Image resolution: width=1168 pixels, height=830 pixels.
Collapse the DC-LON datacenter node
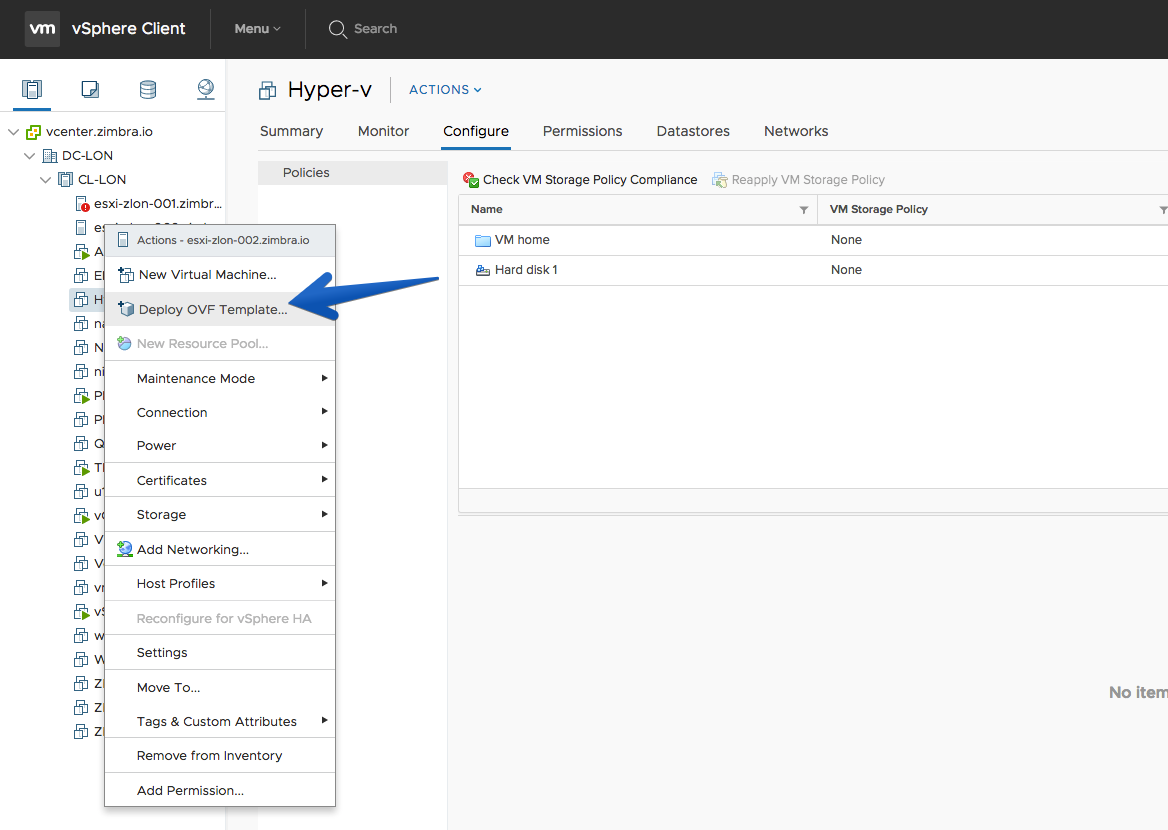tap(29, 156)
